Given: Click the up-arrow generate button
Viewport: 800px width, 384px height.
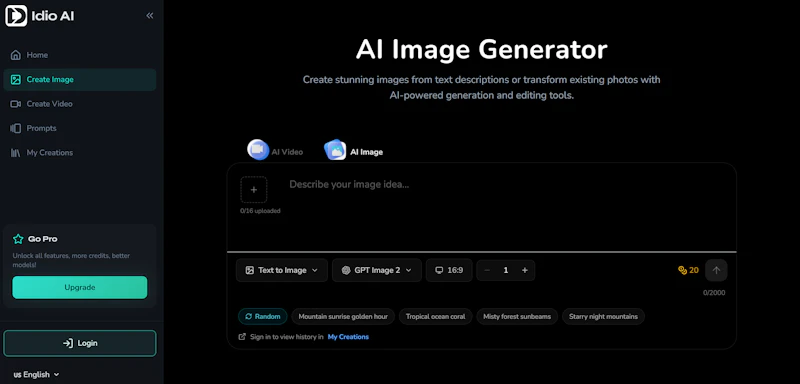Looking at the screenshot, I should [716, 270].
